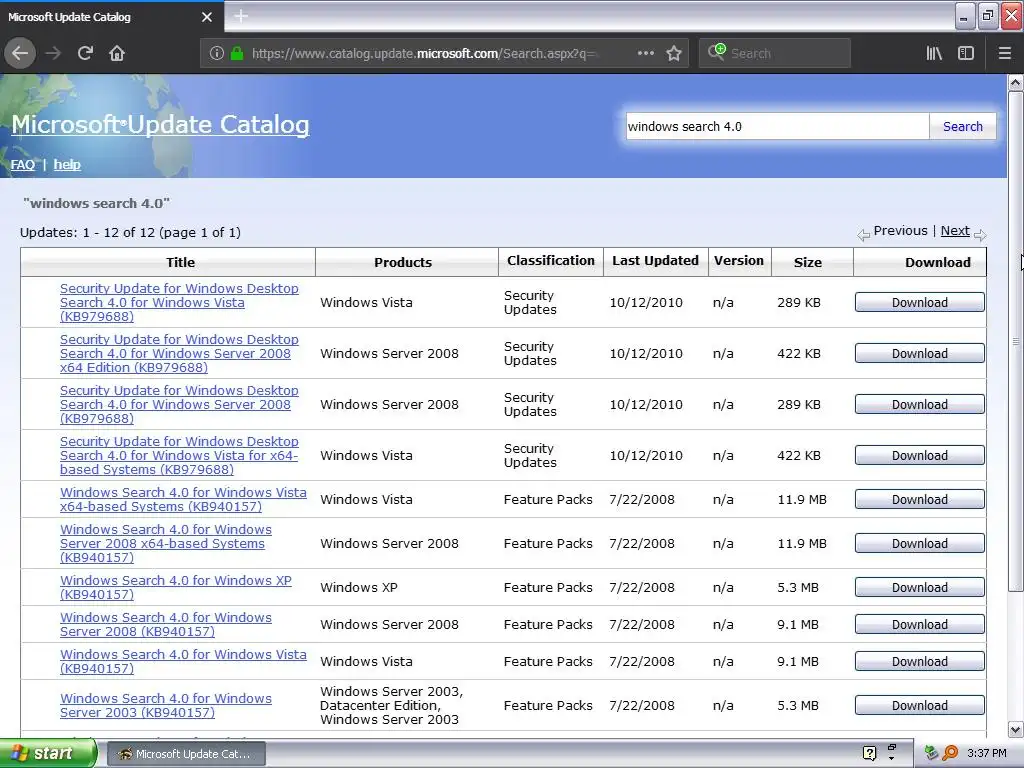
Task: Open Windows Search 4.0 for Windows XP link
Action: [x=176, y=587]
